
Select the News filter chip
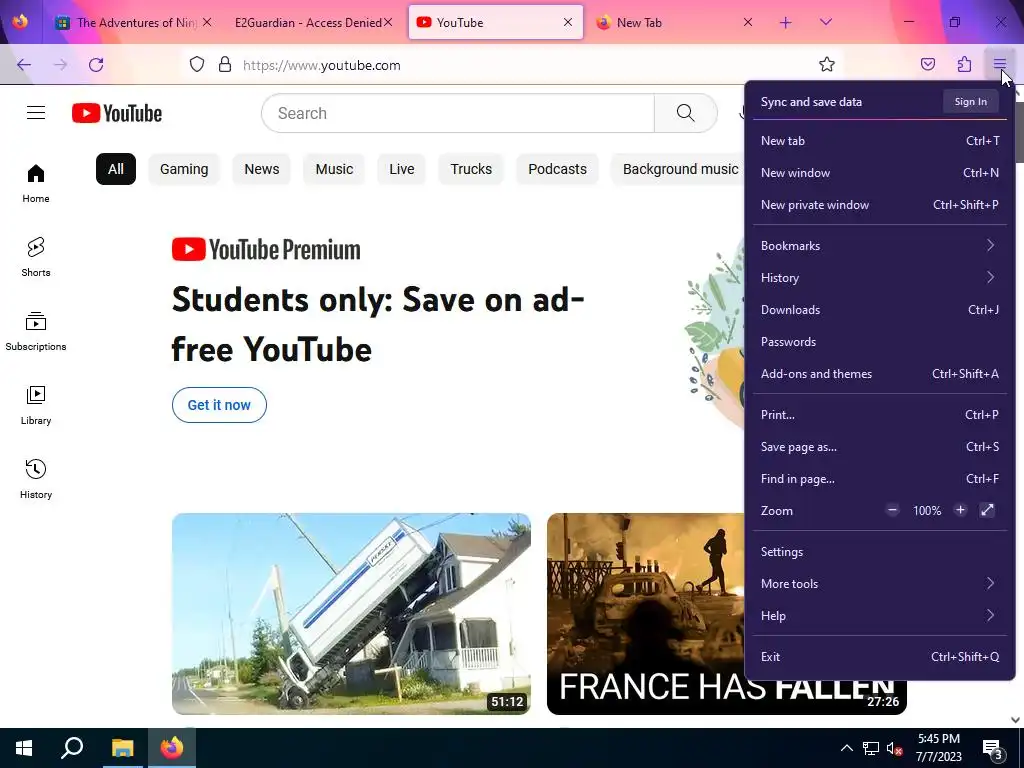pyautogui.click(x=262, y=169)
